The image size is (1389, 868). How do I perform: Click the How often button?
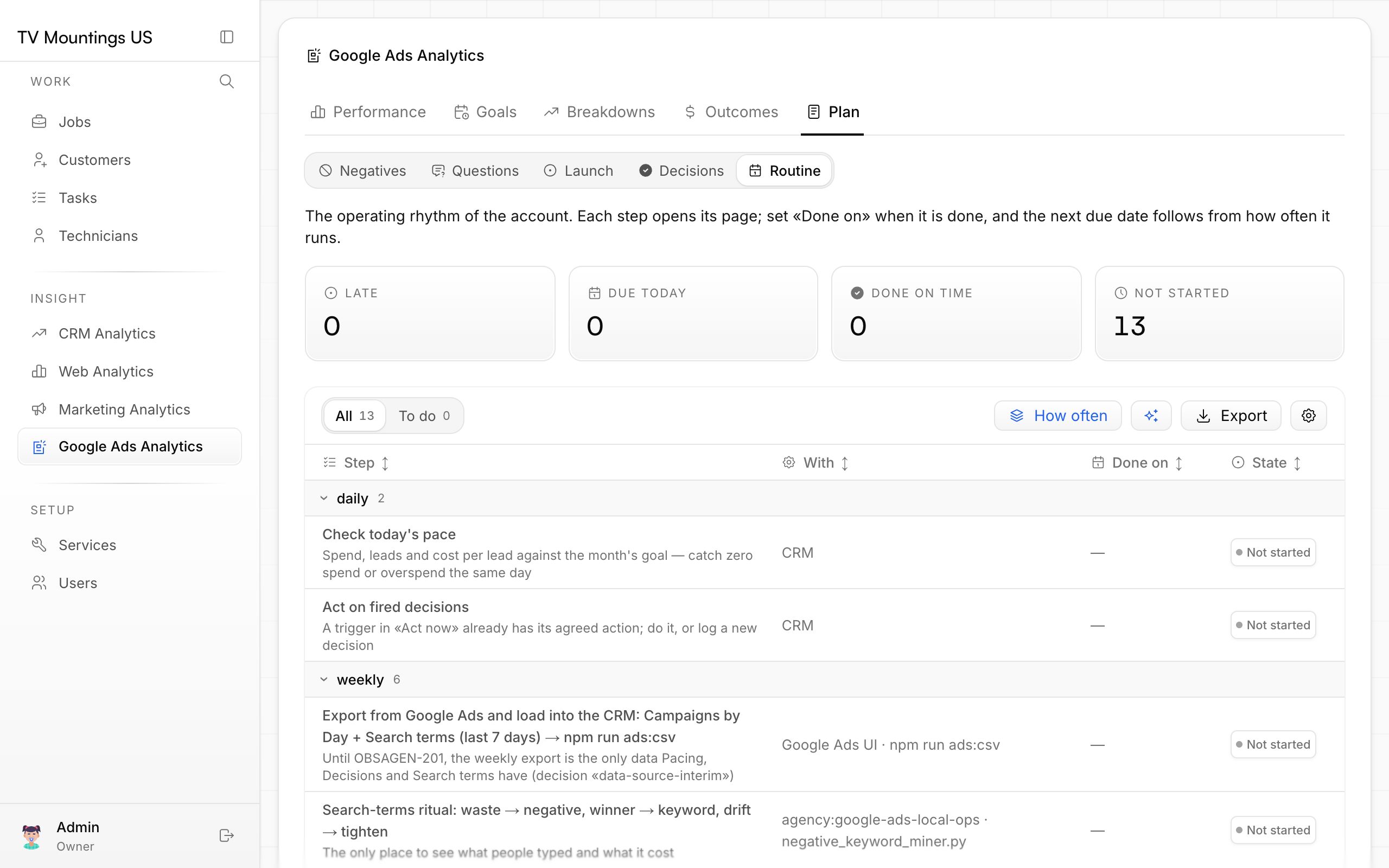click(x=1058, y=416)
